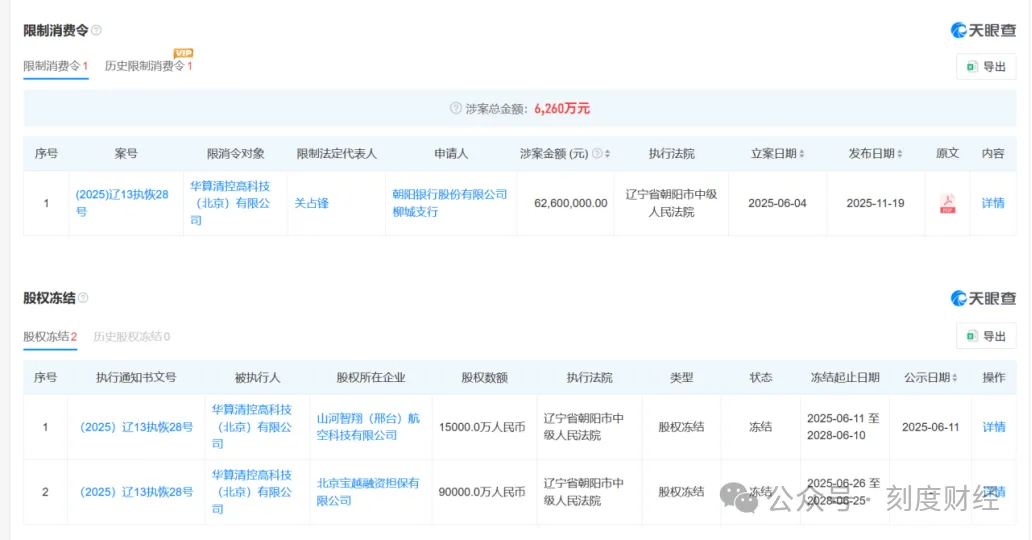Viewport: 1032px width, 540px height.
Task: Click 限制法定代表人 column header
Action: tap(336, 153)
